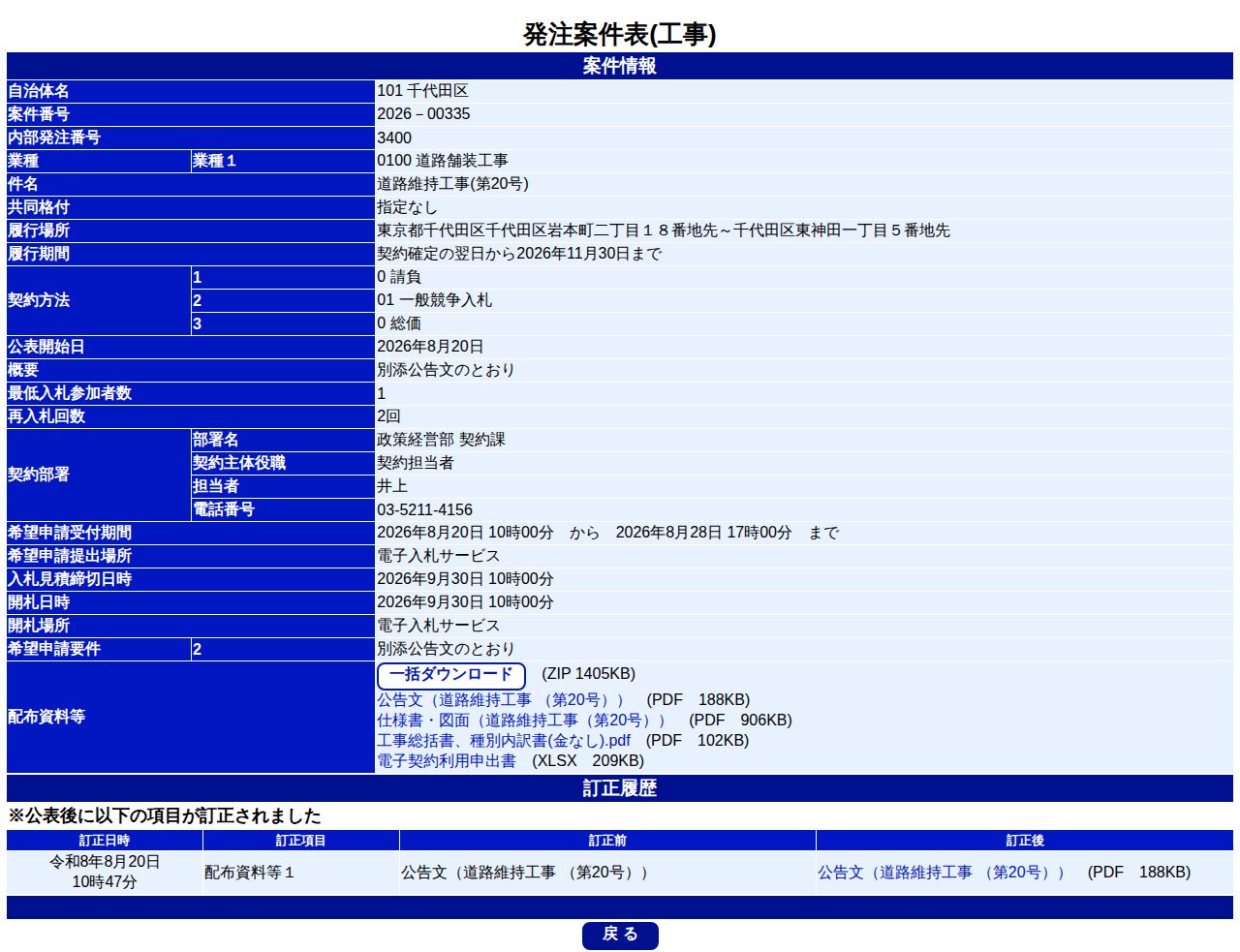Viewport: 1240px width, 952px height.
Task: Select the 案件番号 value 2026－00335
Action: coord(423,114)
